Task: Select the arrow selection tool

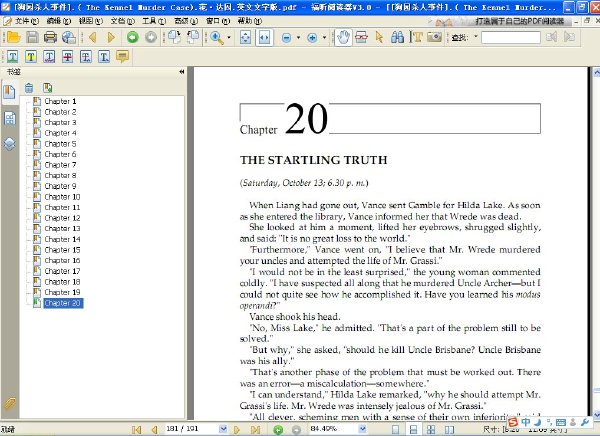Action: (x=379, y=38)
